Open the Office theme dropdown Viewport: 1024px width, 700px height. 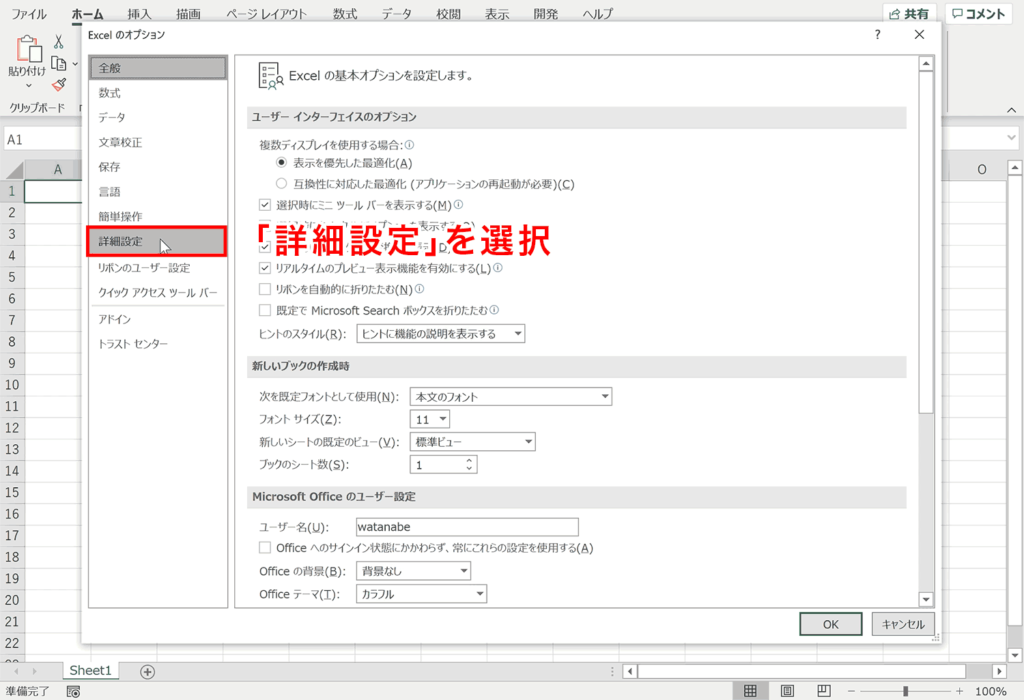(x=421, y=594)
